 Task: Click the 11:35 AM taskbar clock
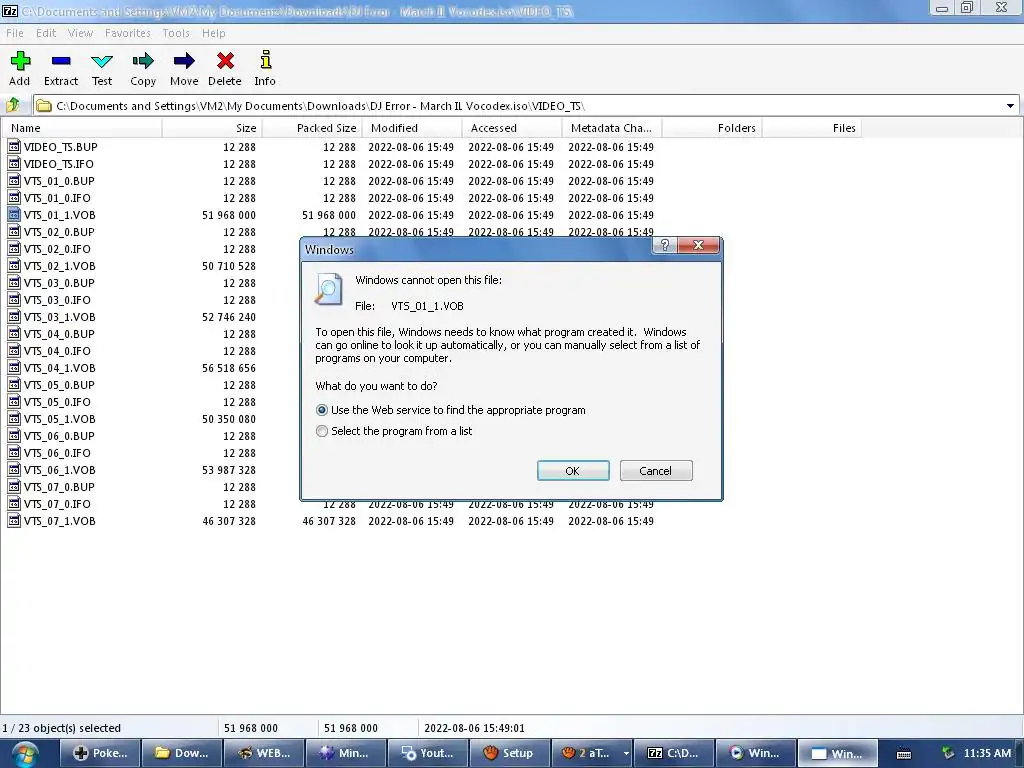coord(987,753)
